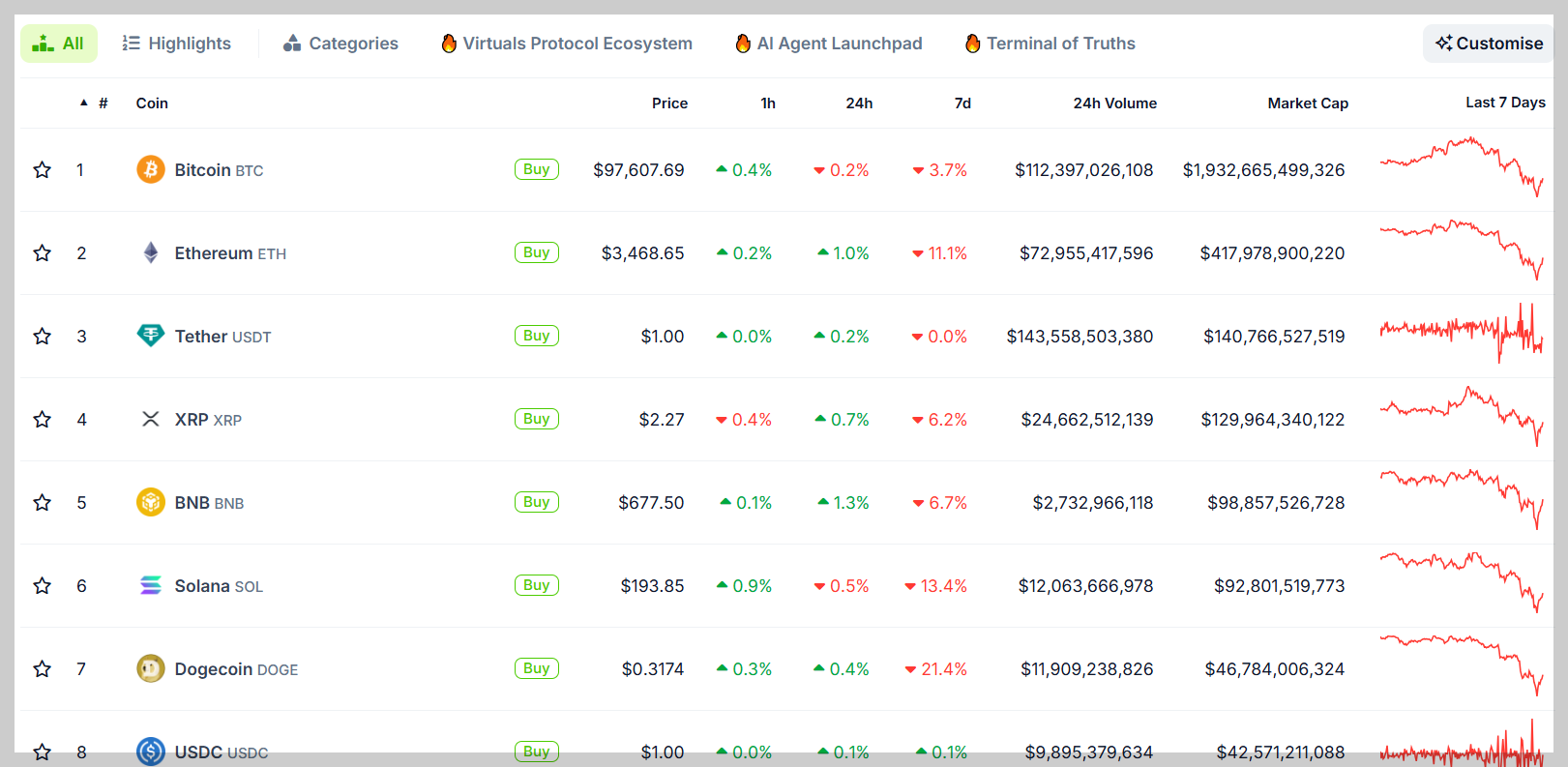Image resolution: width=1568 pixels, height=767 pixels.
Task: Click Dogecoin price $0.3174
Action: tap(653, 669)
